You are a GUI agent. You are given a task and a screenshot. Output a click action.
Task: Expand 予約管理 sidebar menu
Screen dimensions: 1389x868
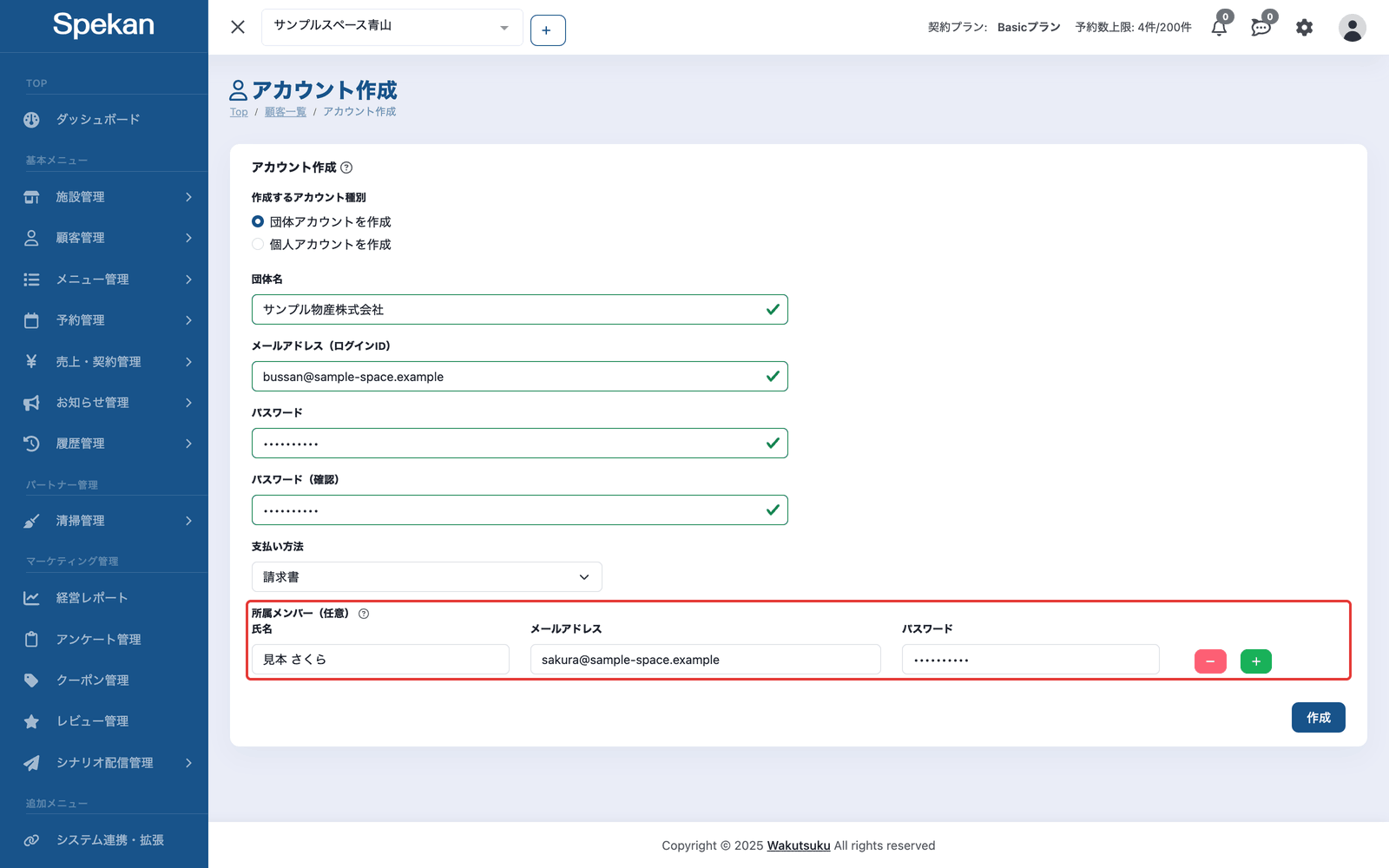104,320
